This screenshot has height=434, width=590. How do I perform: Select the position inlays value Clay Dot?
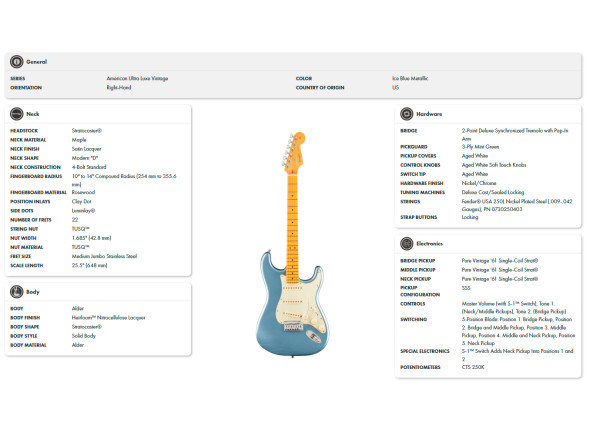click(81, 201)
